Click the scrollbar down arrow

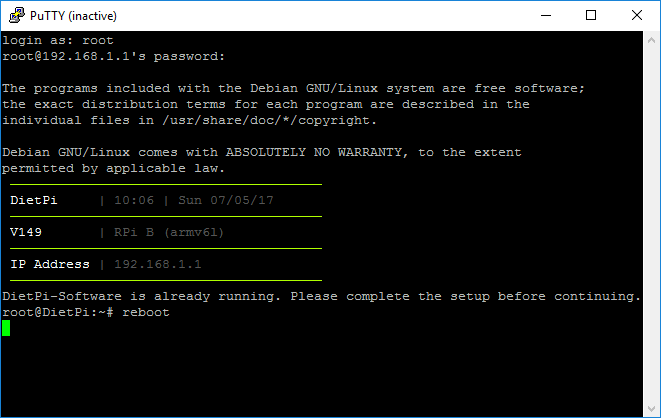pyautogui.click(x=651, y=409)
